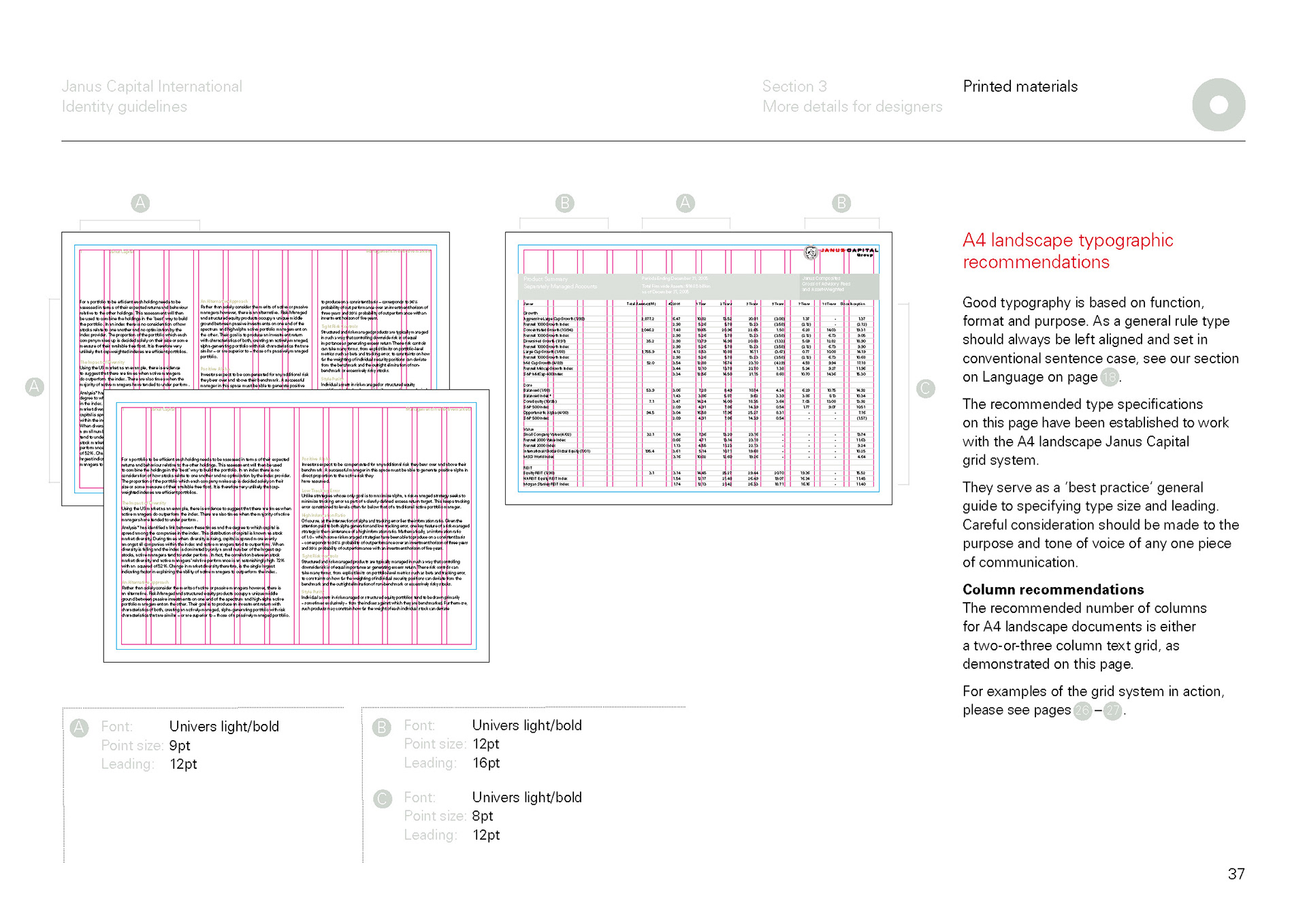Click the Column recommendations subheading
Image resolution: width=1307 pixels, height=924 pixels.
click(1052, 589)
